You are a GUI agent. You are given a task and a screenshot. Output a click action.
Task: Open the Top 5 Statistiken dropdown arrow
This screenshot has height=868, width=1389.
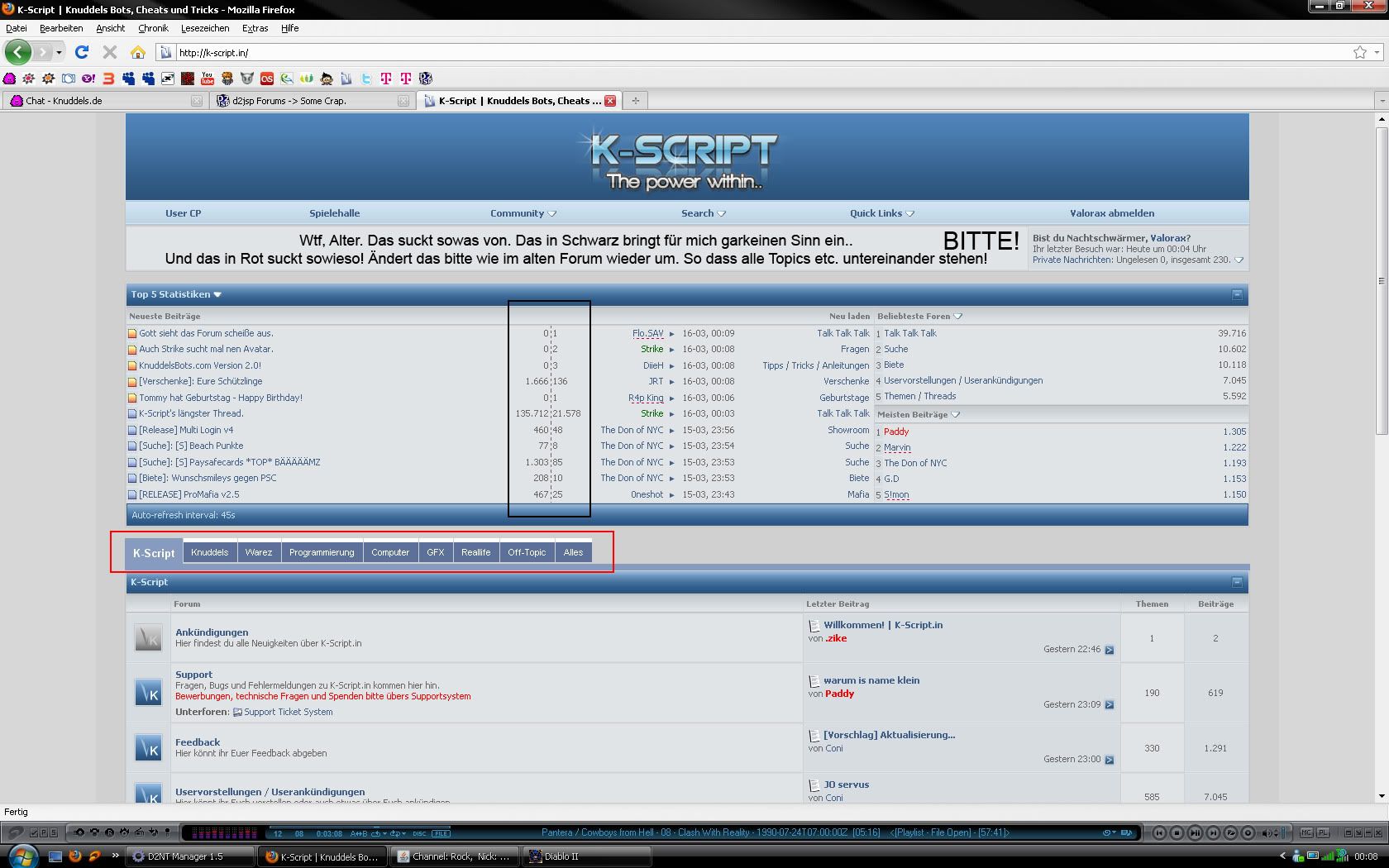(217, 295)
